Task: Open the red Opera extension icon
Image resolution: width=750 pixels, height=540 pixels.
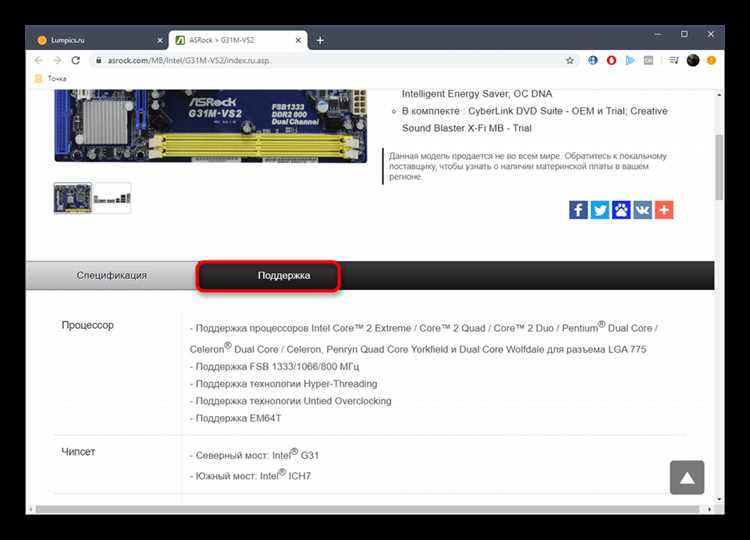Action: pos(611,60)
